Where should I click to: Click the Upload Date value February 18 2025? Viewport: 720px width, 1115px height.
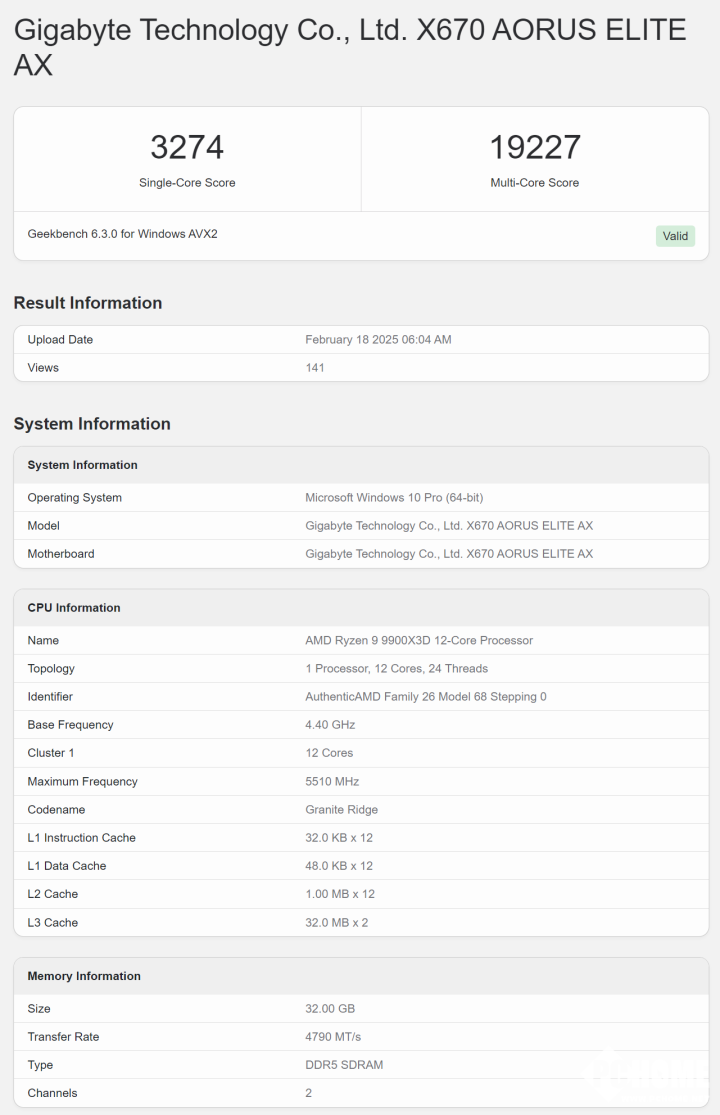click(378, 340)
